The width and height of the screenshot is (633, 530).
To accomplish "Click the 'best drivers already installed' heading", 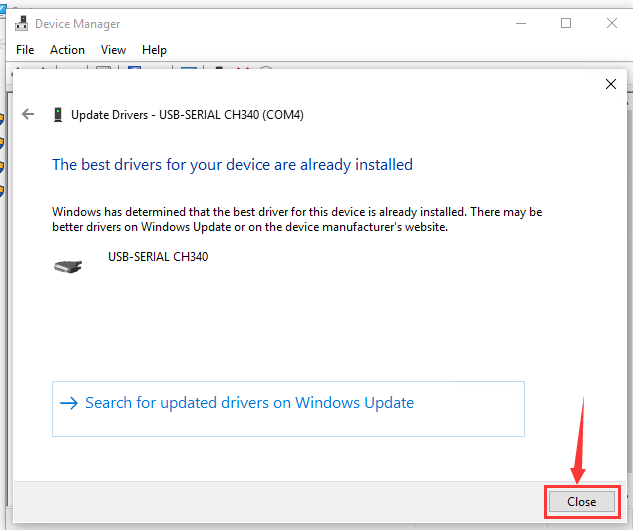I will coord(233,165).
